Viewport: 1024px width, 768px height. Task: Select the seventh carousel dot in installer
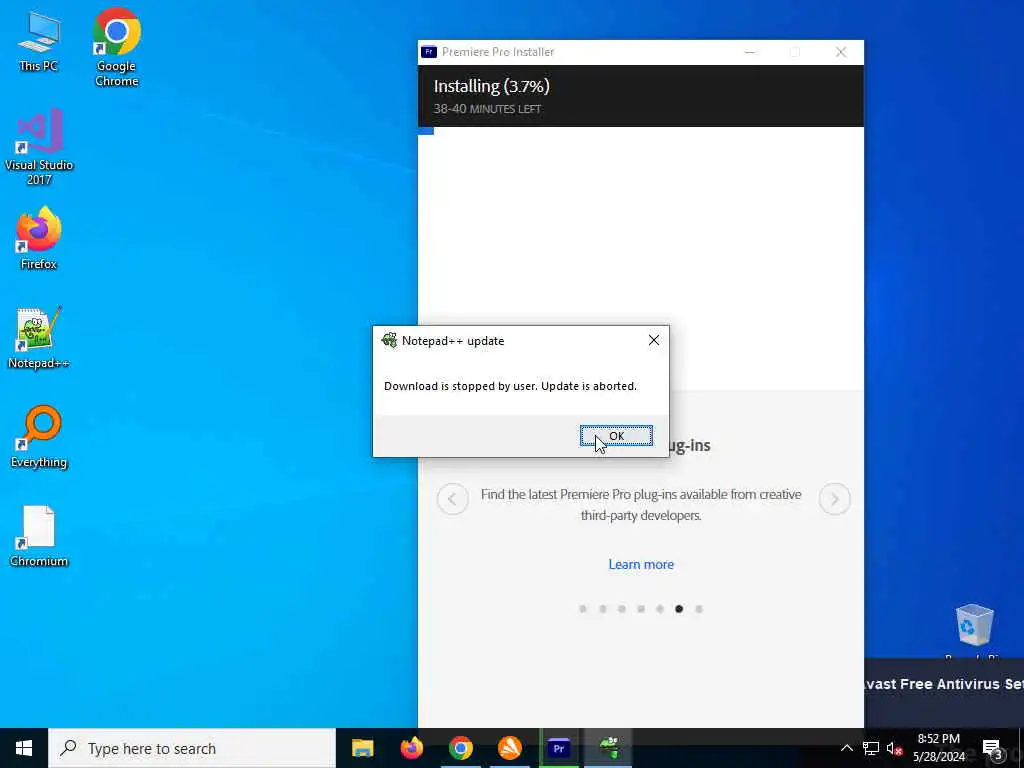coord(699,609)
